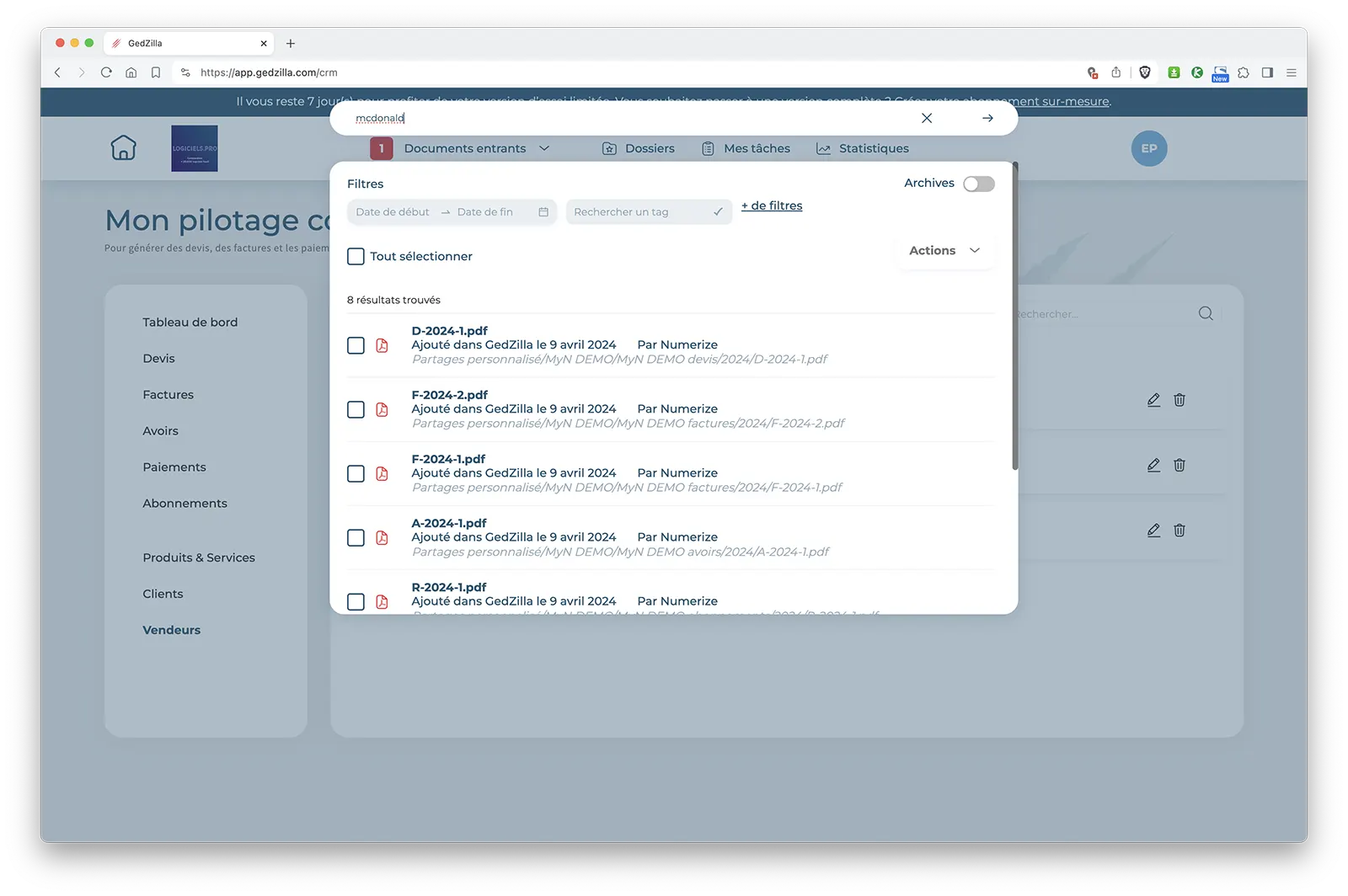Submit the search with the arrow icon

point(987,118)
